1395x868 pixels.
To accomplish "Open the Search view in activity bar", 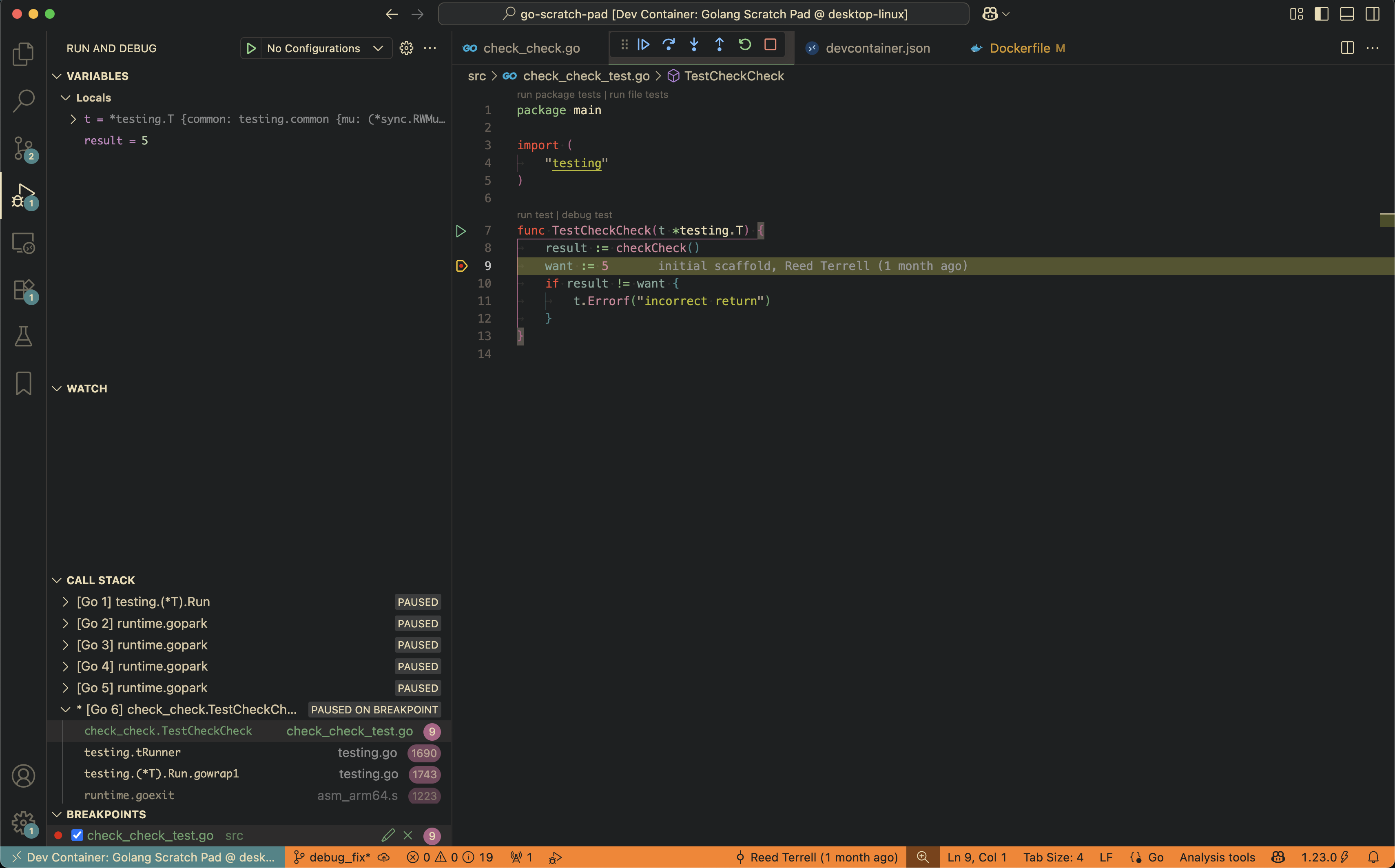I will click(x=23, y=100).
